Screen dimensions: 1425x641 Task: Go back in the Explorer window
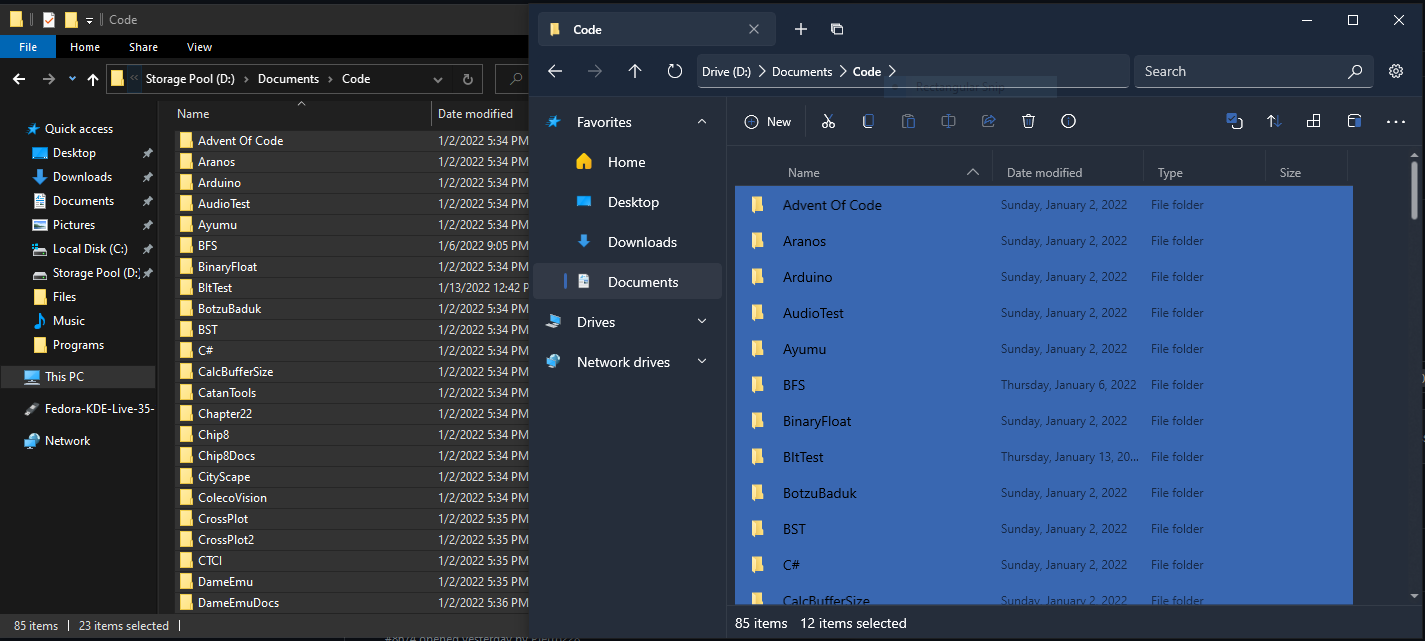click(x=19, y=79)
